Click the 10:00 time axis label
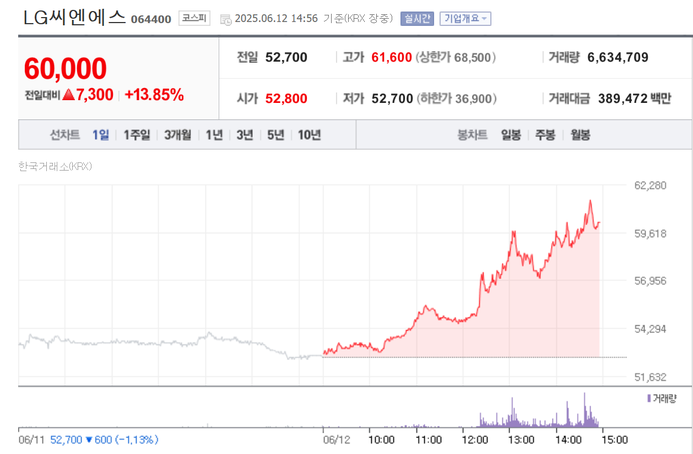Viewport: 693px width, 454px height. click(381, 440)
